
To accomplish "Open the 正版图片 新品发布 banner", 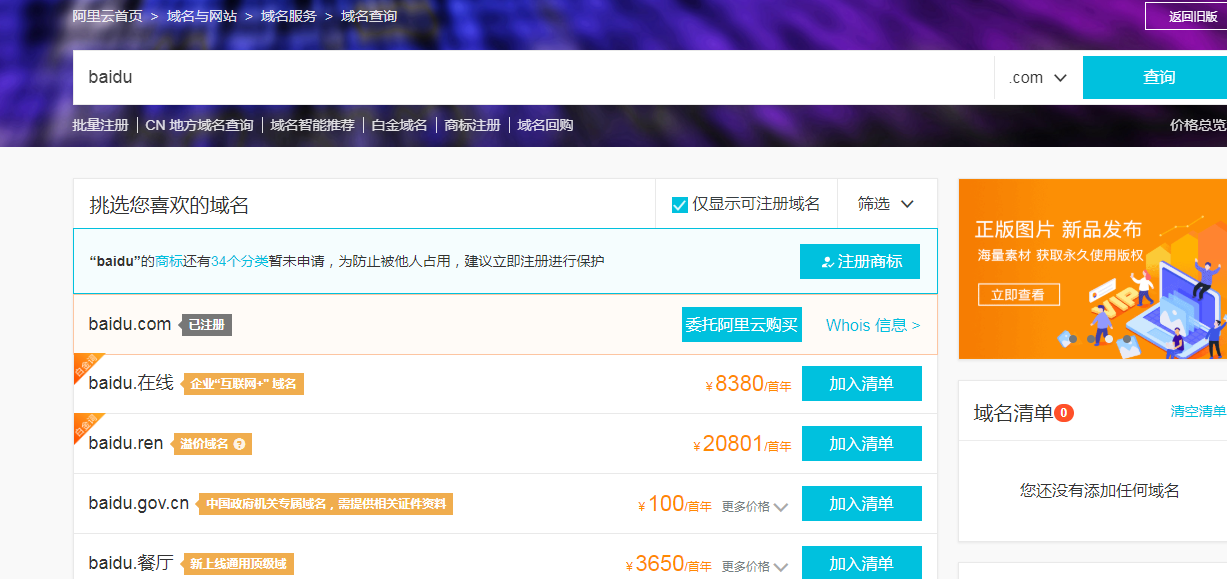I will [x=1092, y=269].
